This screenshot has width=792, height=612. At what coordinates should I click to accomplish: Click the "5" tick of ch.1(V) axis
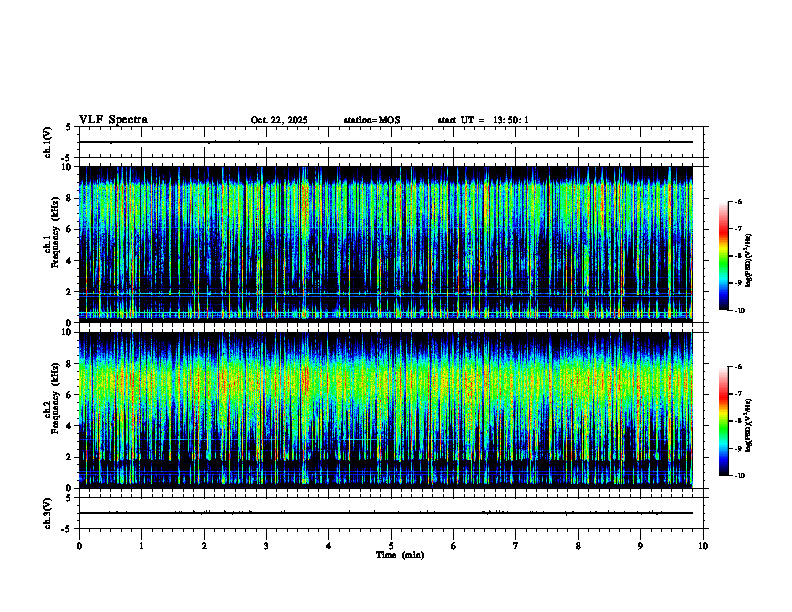70,127
